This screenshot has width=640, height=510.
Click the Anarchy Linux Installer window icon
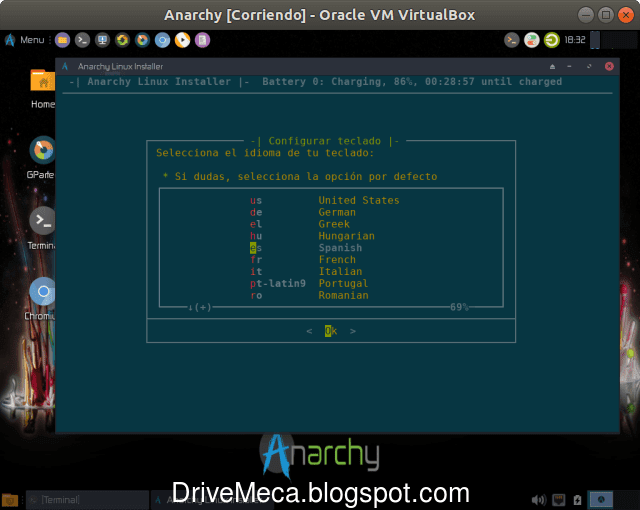65,66
